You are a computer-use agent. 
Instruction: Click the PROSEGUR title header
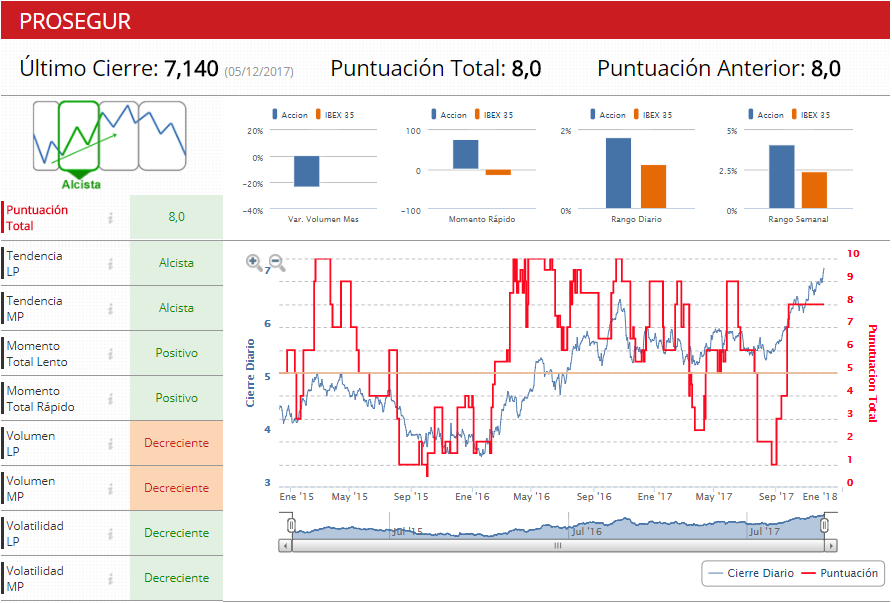click(x=75, y=21)
